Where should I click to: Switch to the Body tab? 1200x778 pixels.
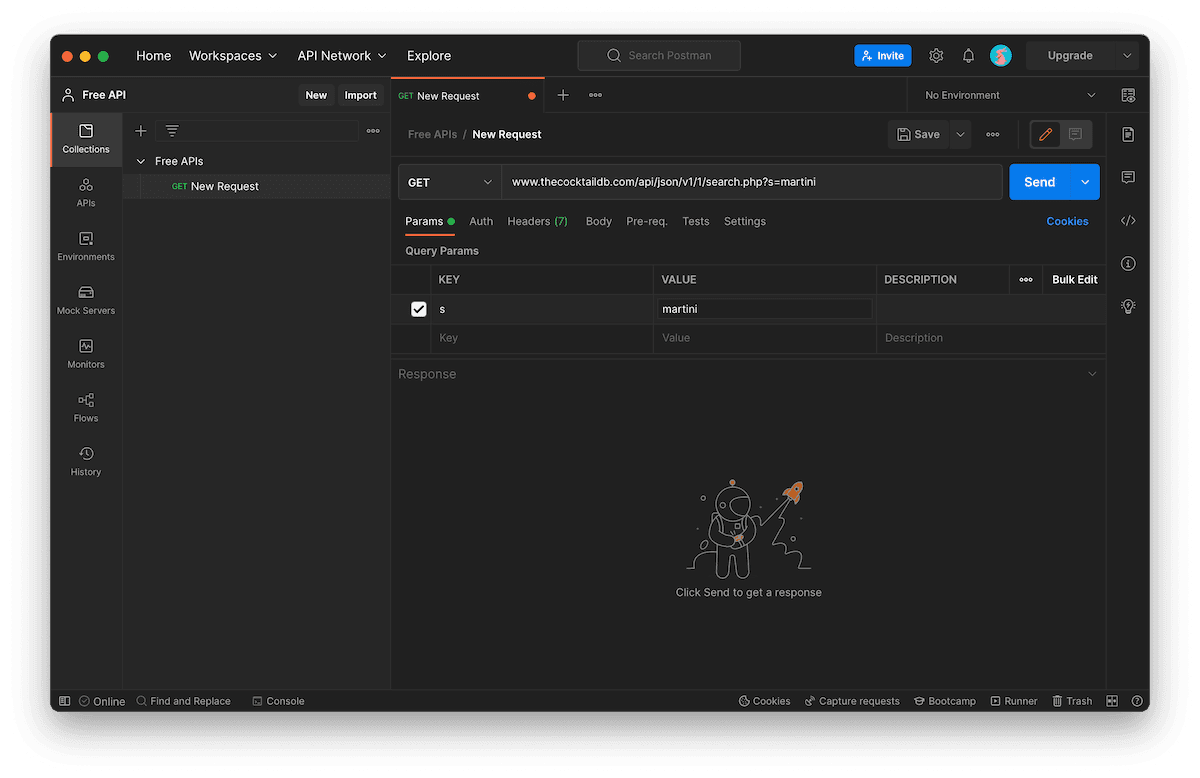click(599, 221)
